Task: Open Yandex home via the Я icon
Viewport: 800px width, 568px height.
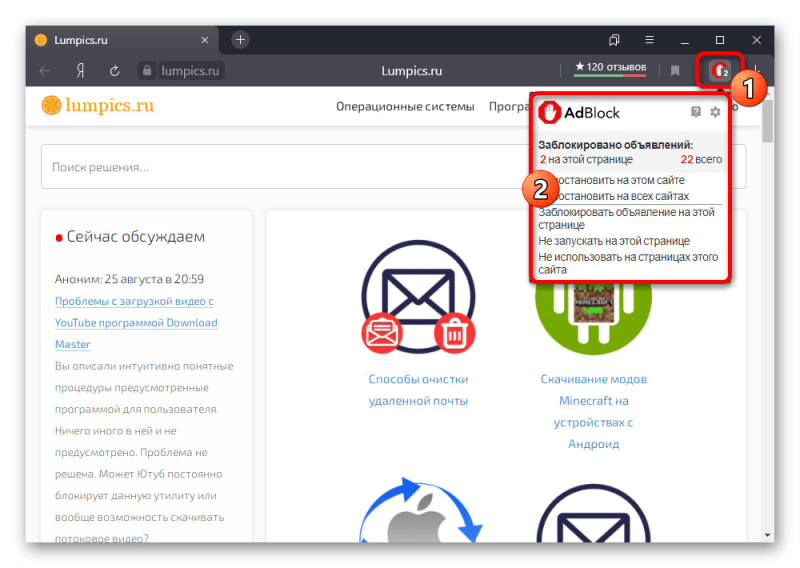Action: 80,70
